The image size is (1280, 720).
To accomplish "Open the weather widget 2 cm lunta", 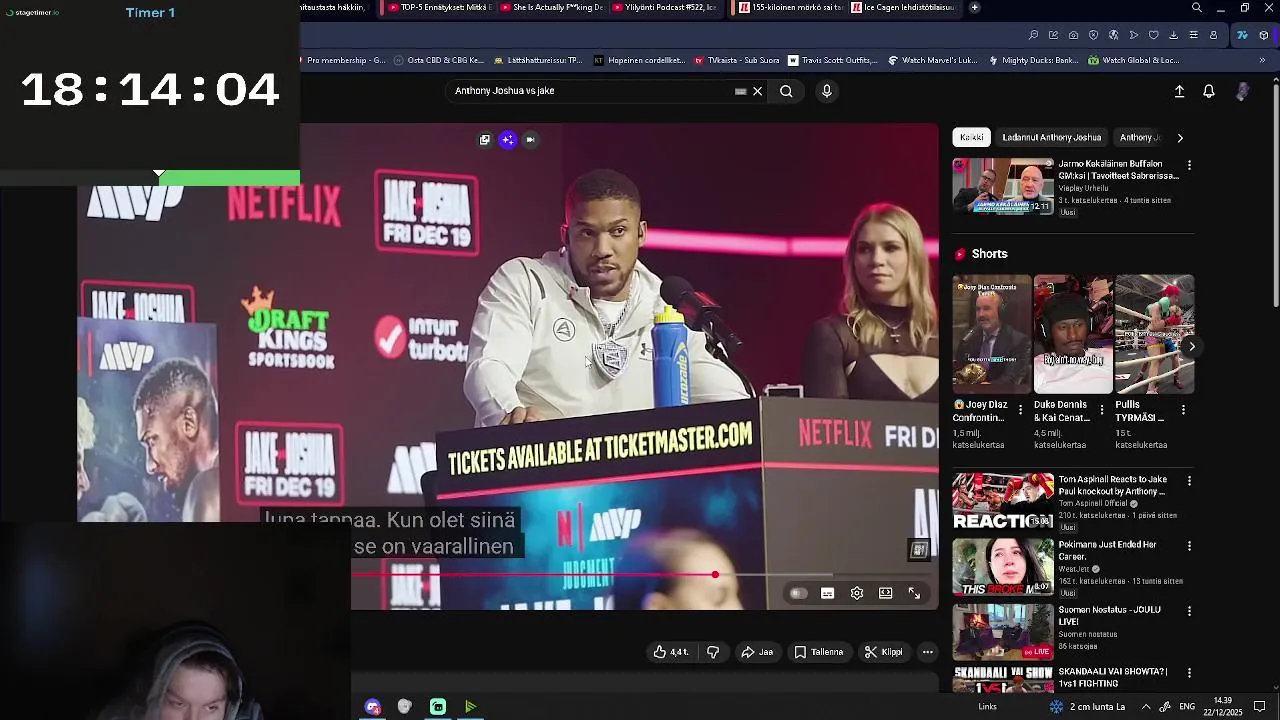I will coord(1087,707).
